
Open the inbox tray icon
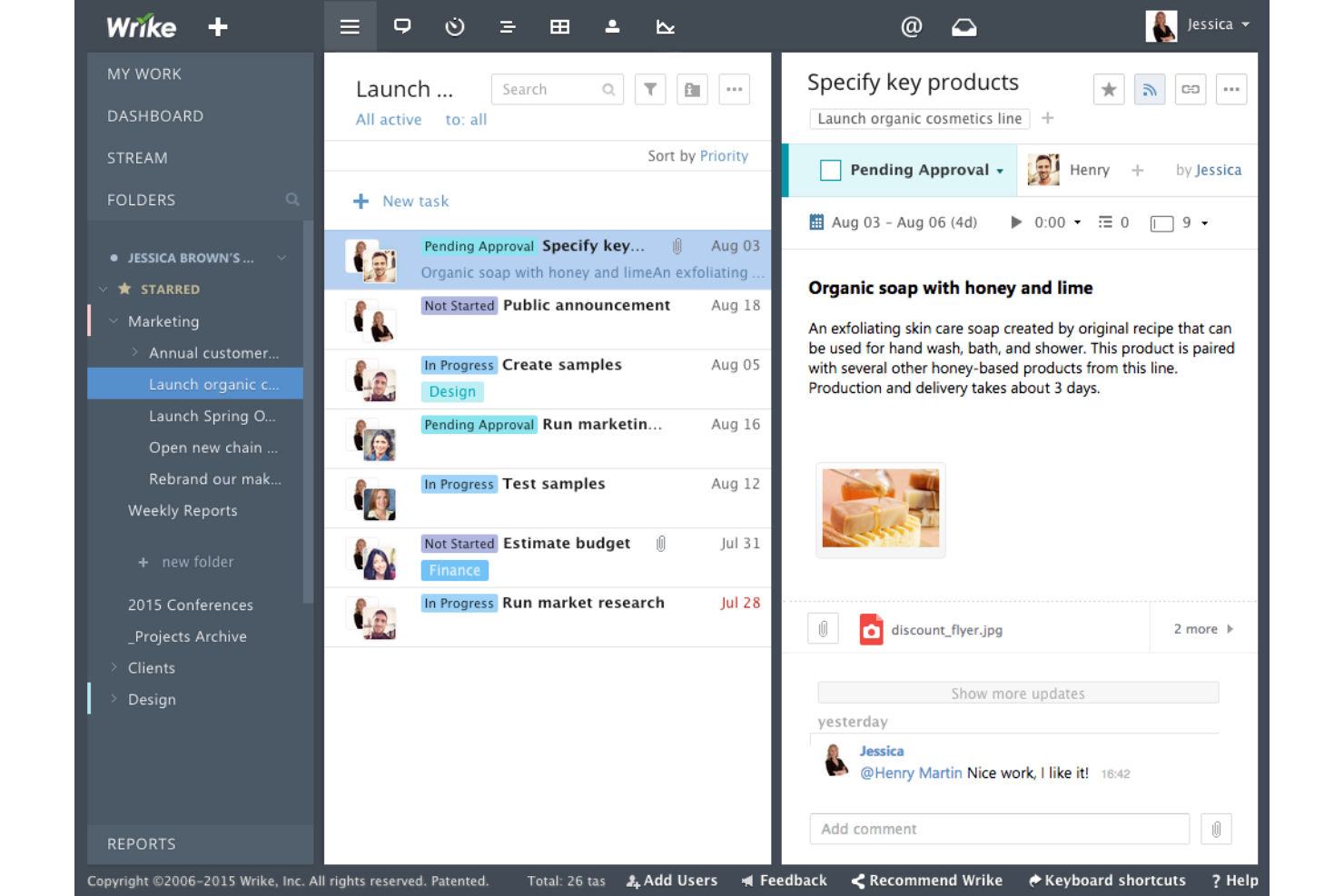(964, 27)
